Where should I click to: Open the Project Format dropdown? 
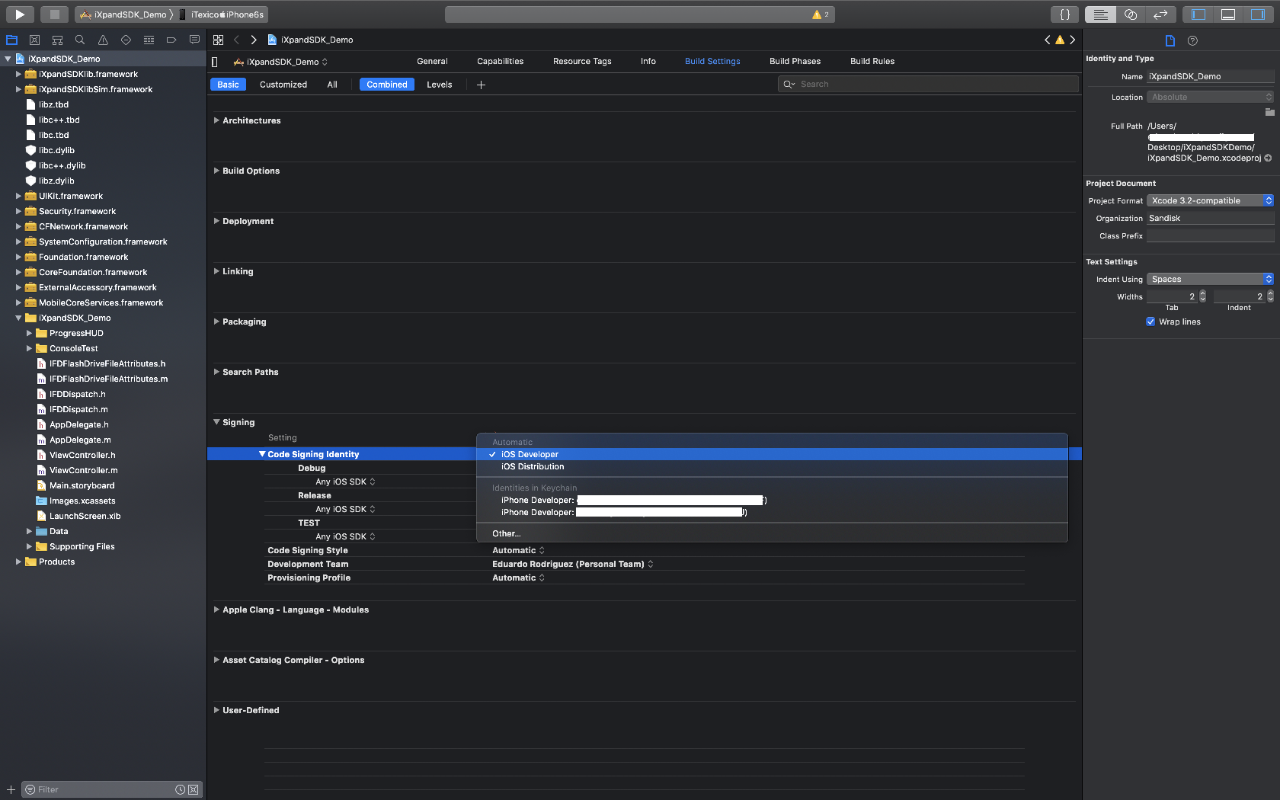[1210, 201]
